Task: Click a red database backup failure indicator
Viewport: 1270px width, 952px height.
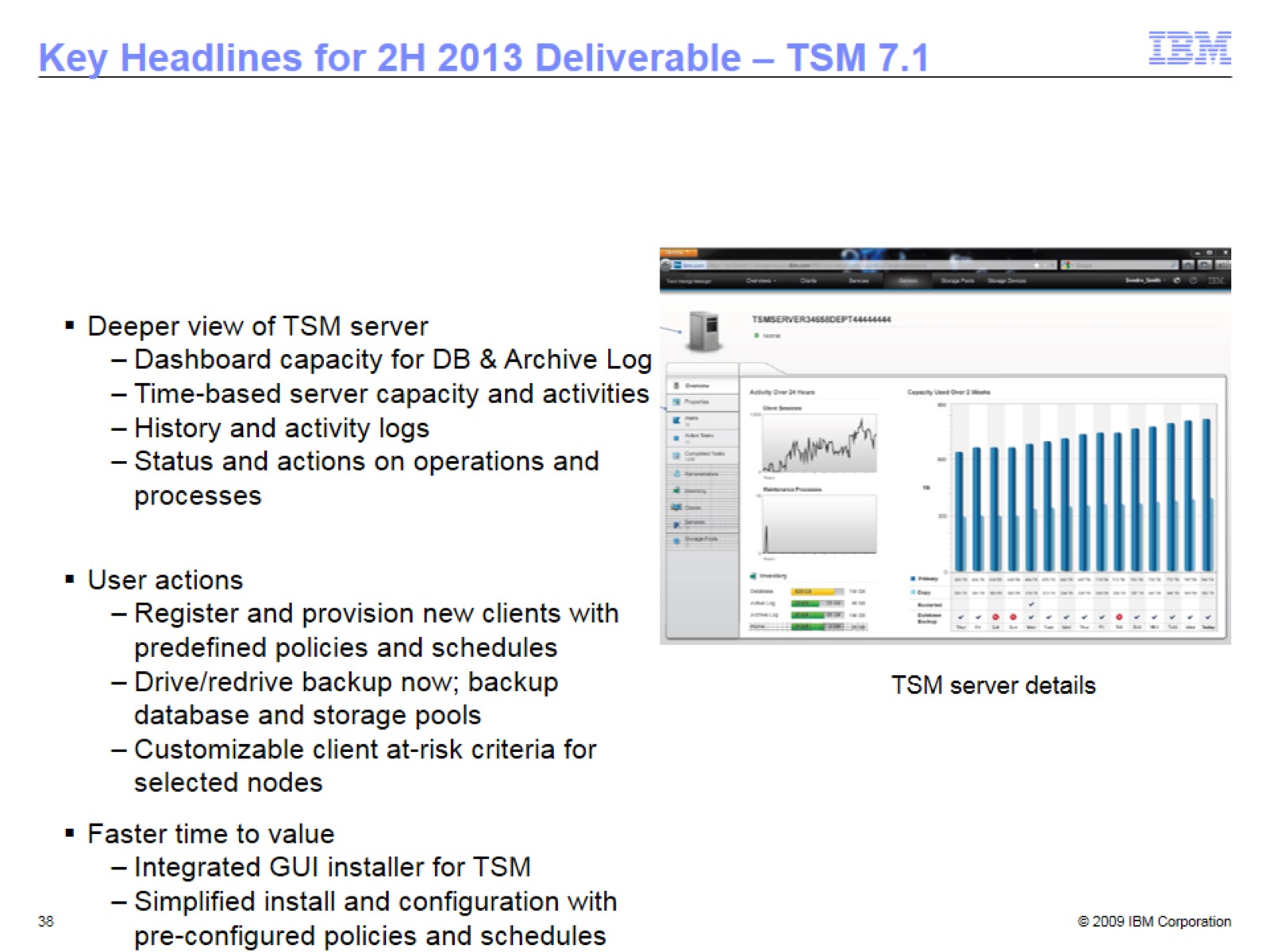Action: coord(995,617)
